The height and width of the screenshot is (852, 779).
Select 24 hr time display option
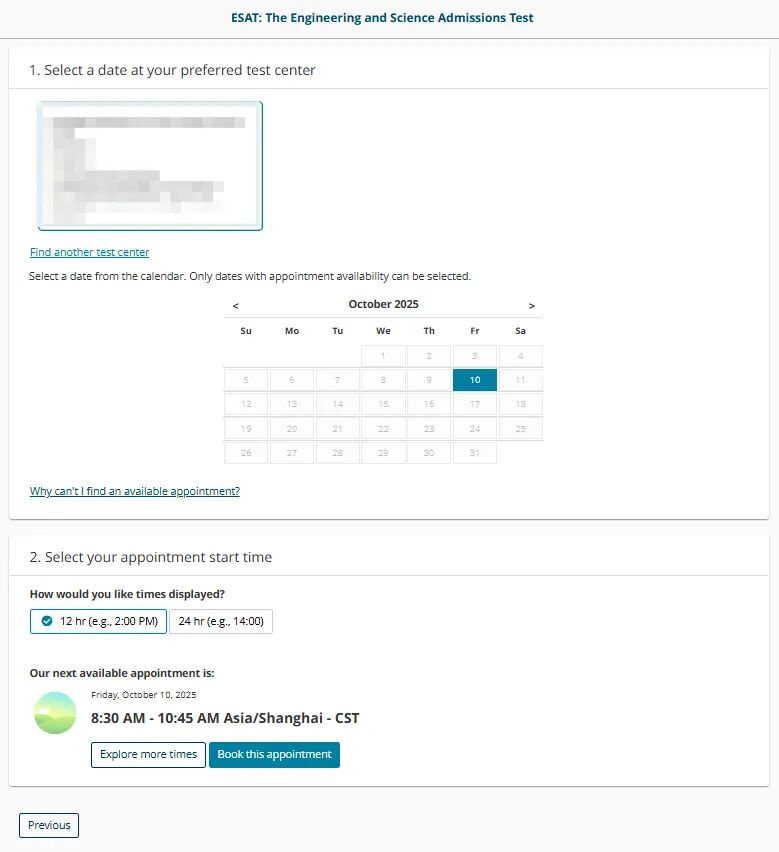(221, 621)
